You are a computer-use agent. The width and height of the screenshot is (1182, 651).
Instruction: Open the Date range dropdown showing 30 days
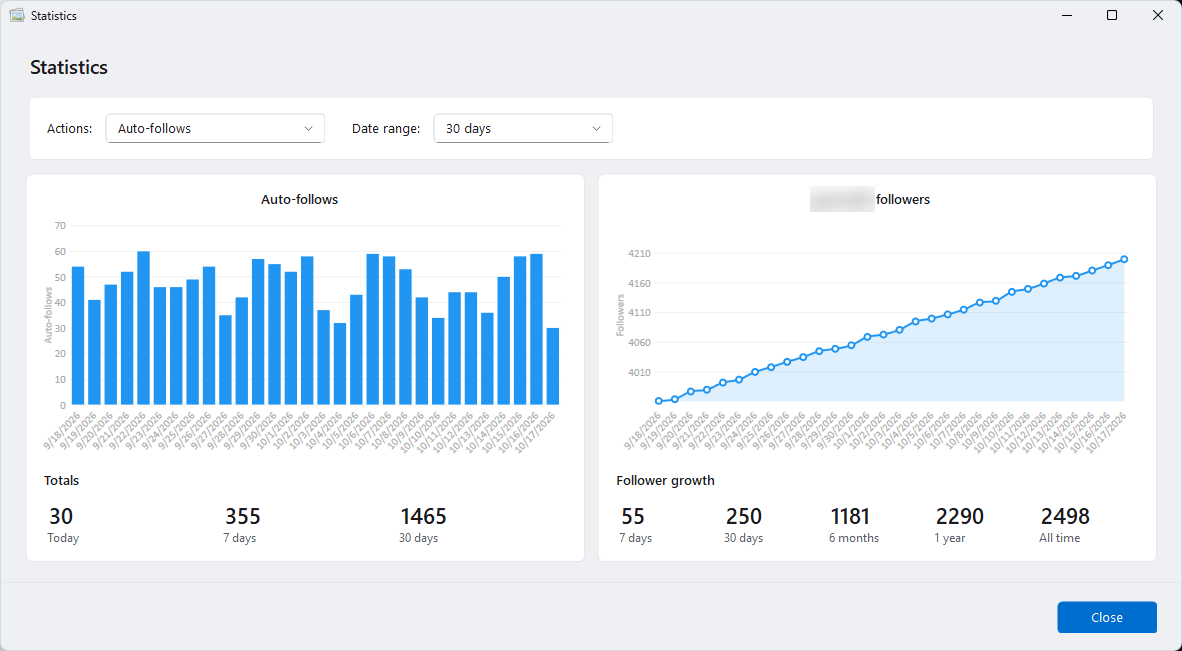[x=522, y=129]
